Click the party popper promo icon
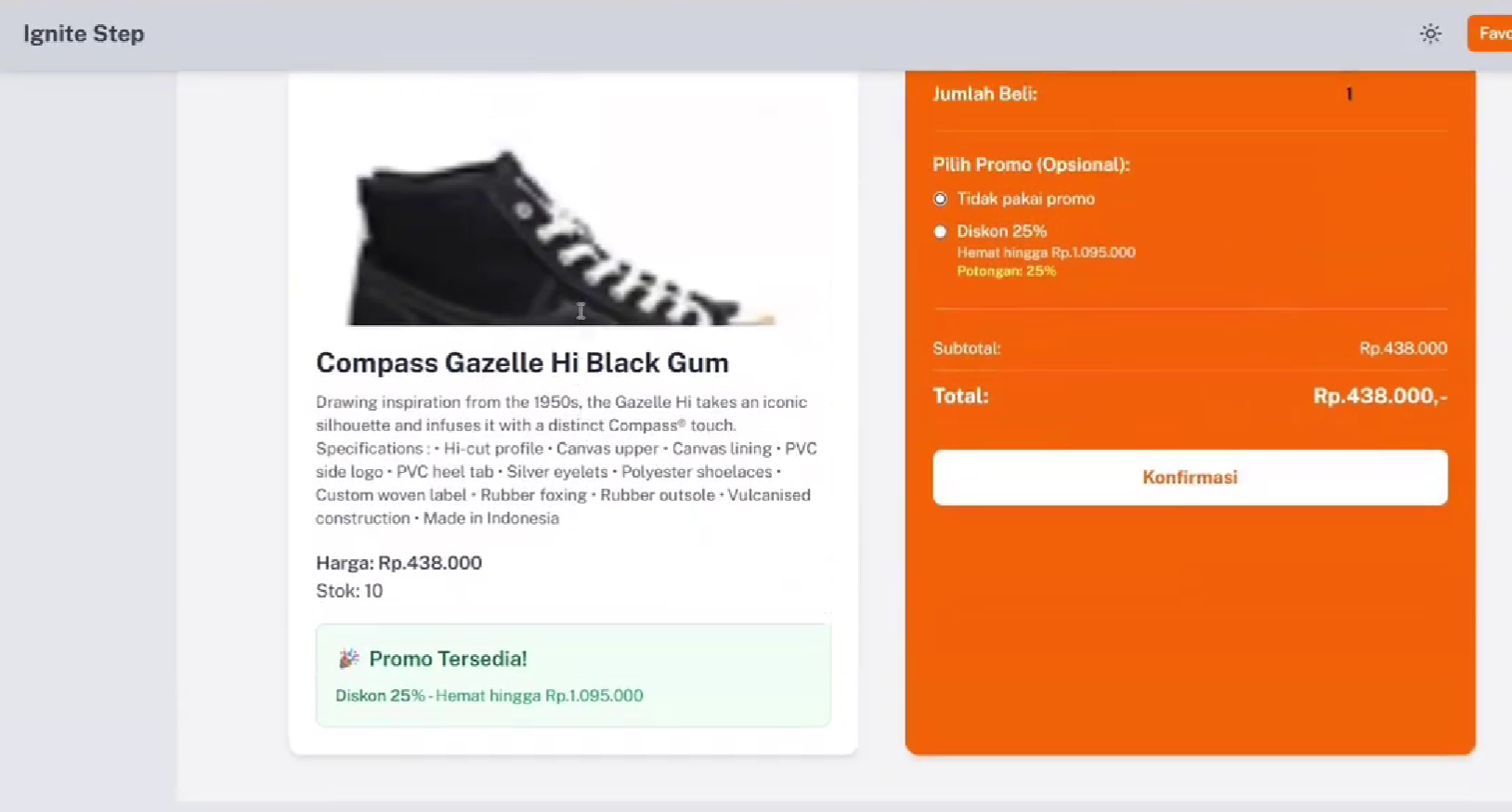The width and height of the screenshot is (1512, 812). coord(348,659)
